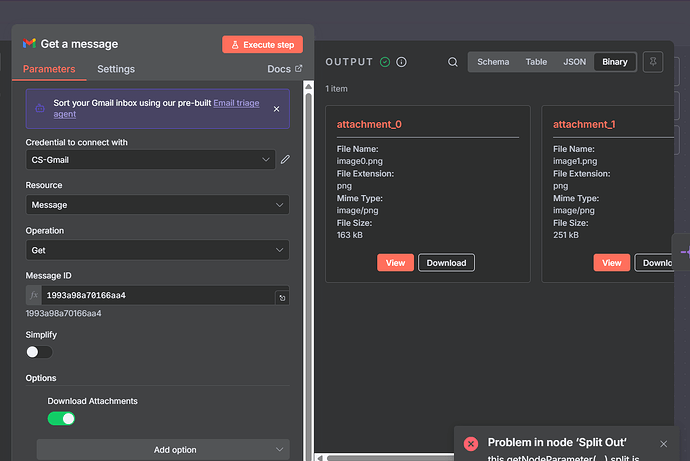Dismiss the email triage agent banner
Image resolution: width=690 pixels, height=461 pixels.
click(x=276, y=109)
